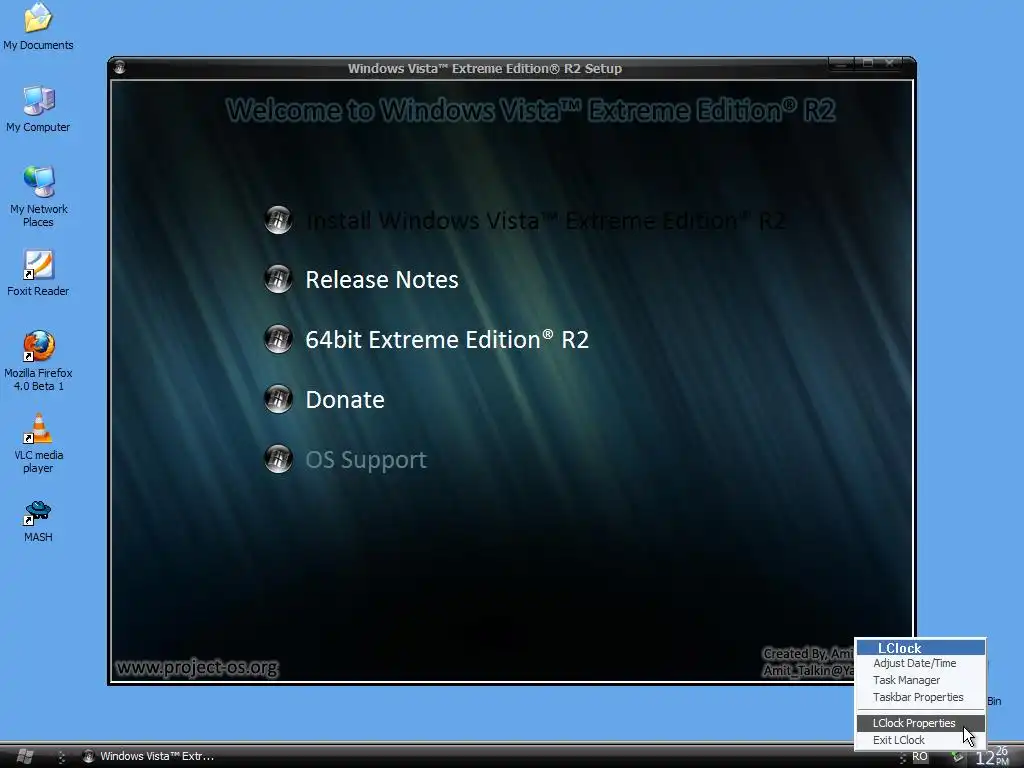Click the taskbar grip handle dots
Image resolution: width=1024 pixels, height=768 pixels.
(x=61, y=757)
